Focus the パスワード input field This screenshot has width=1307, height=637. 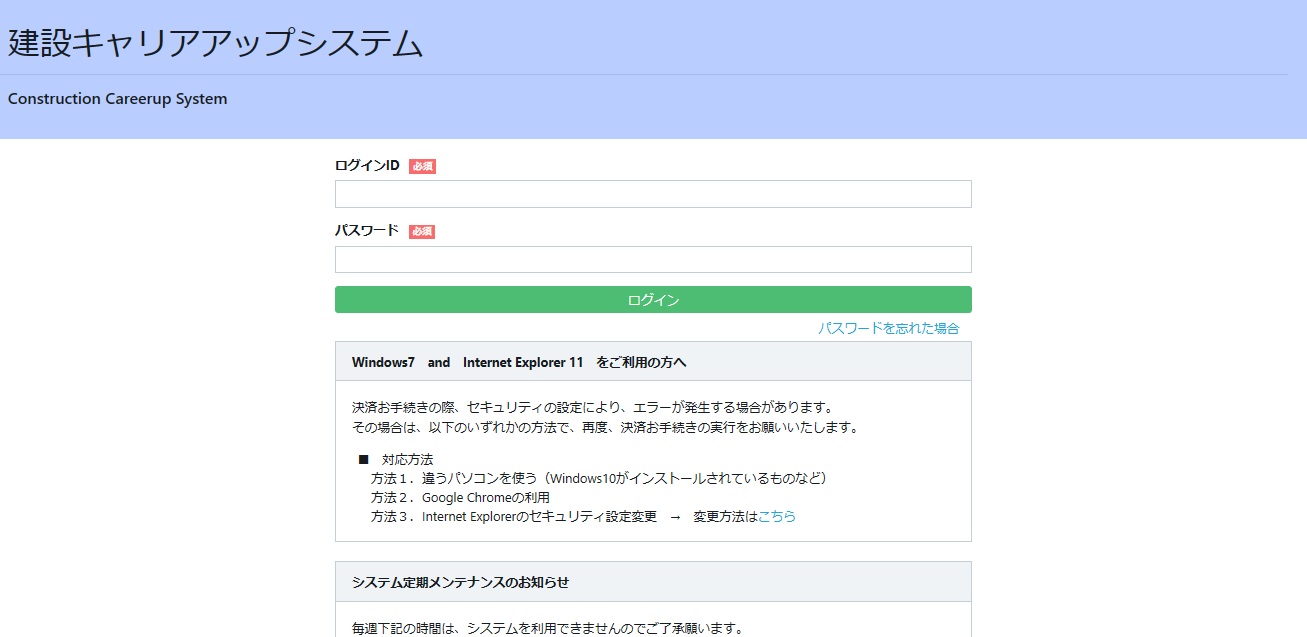pyautogui.click(x=653, y=259)
